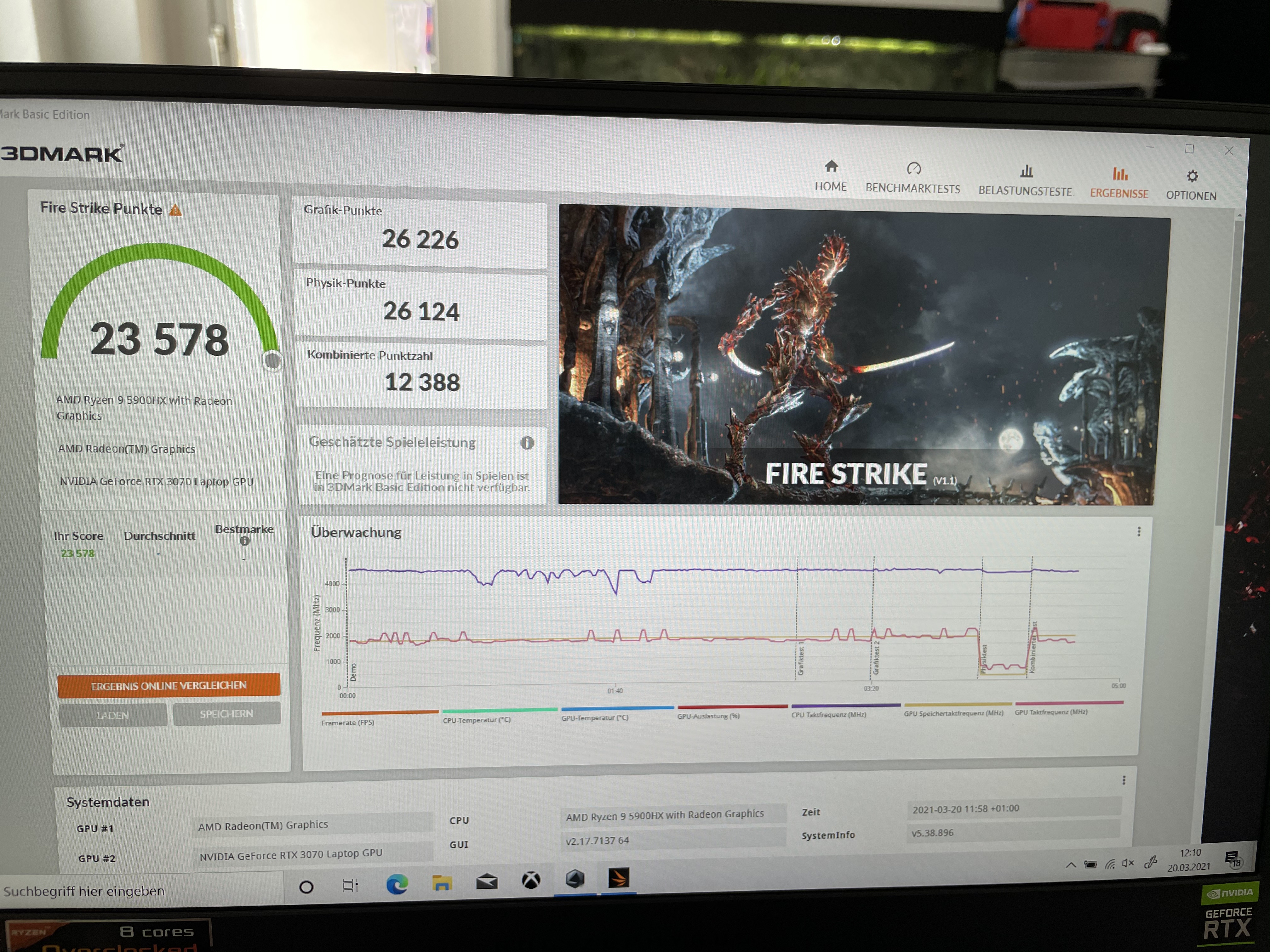Image resolution: width=1270 pixels, height=952 pixels.
Task: Go to the HOME tab
Action: [830, 176]
